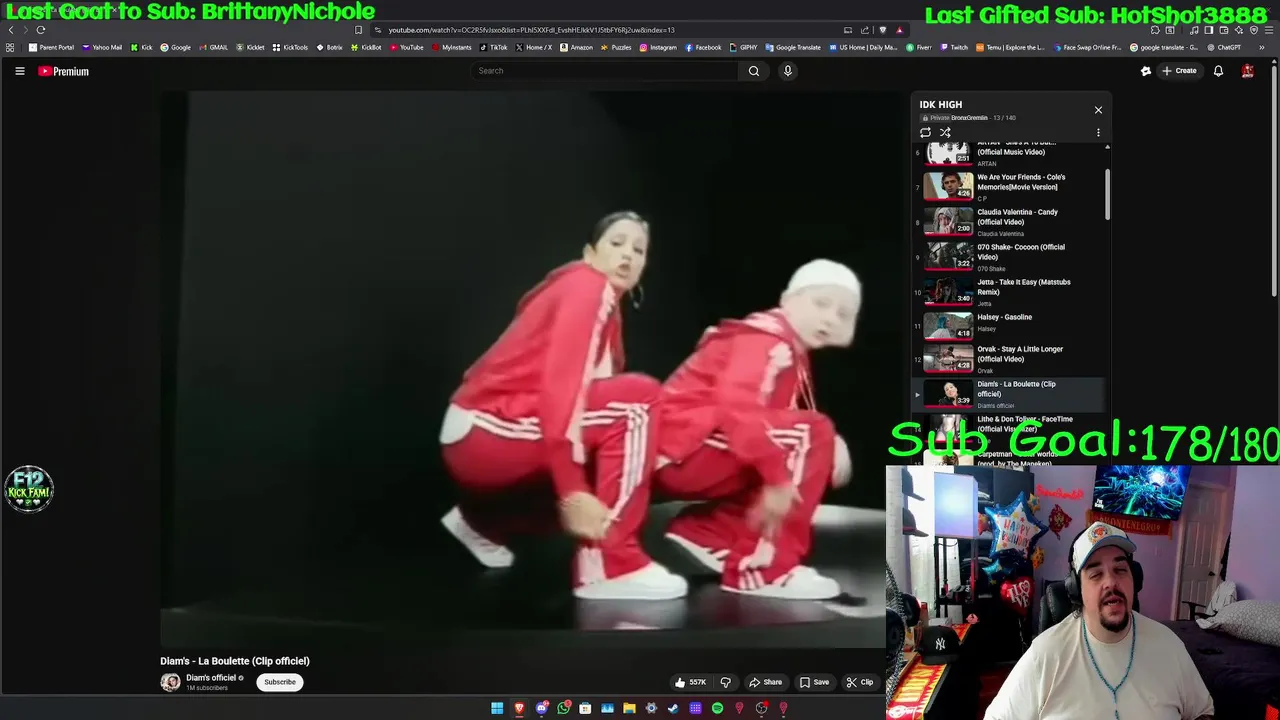
Task: Open Brave Rewards triangle icon
Action: 900,30
